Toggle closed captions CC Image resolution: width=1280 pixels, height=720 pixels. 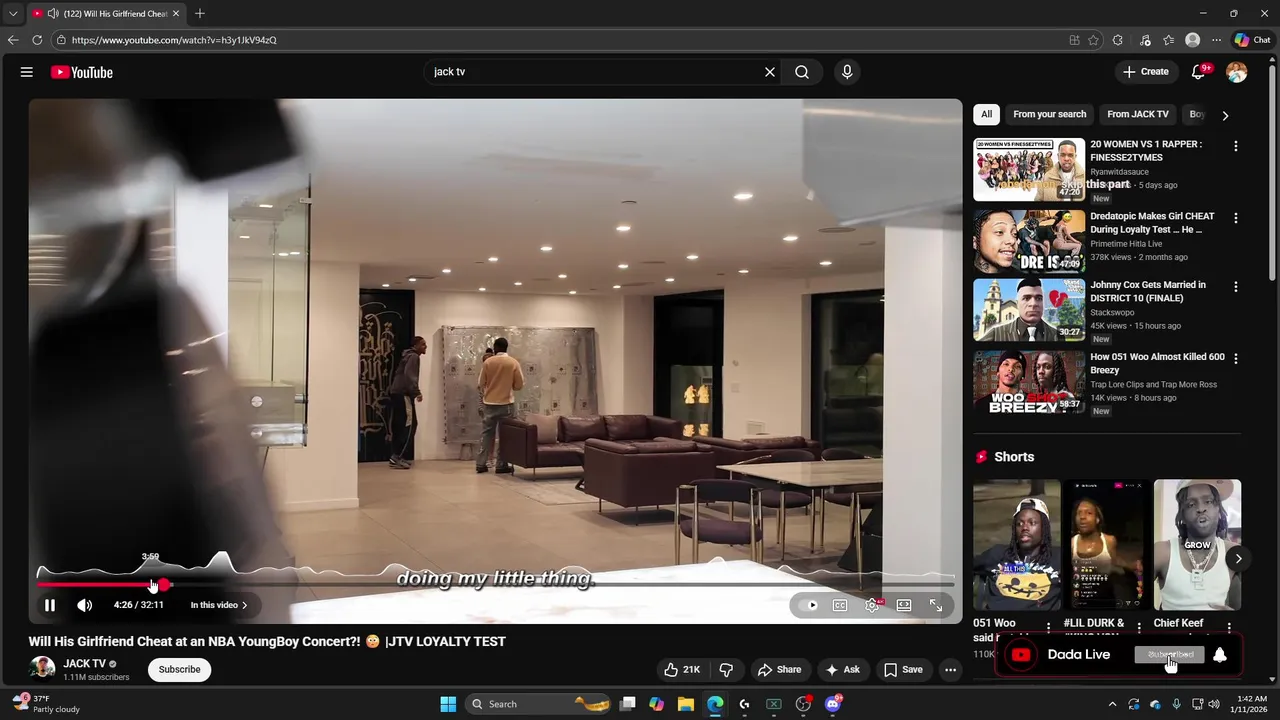[840, 605]
